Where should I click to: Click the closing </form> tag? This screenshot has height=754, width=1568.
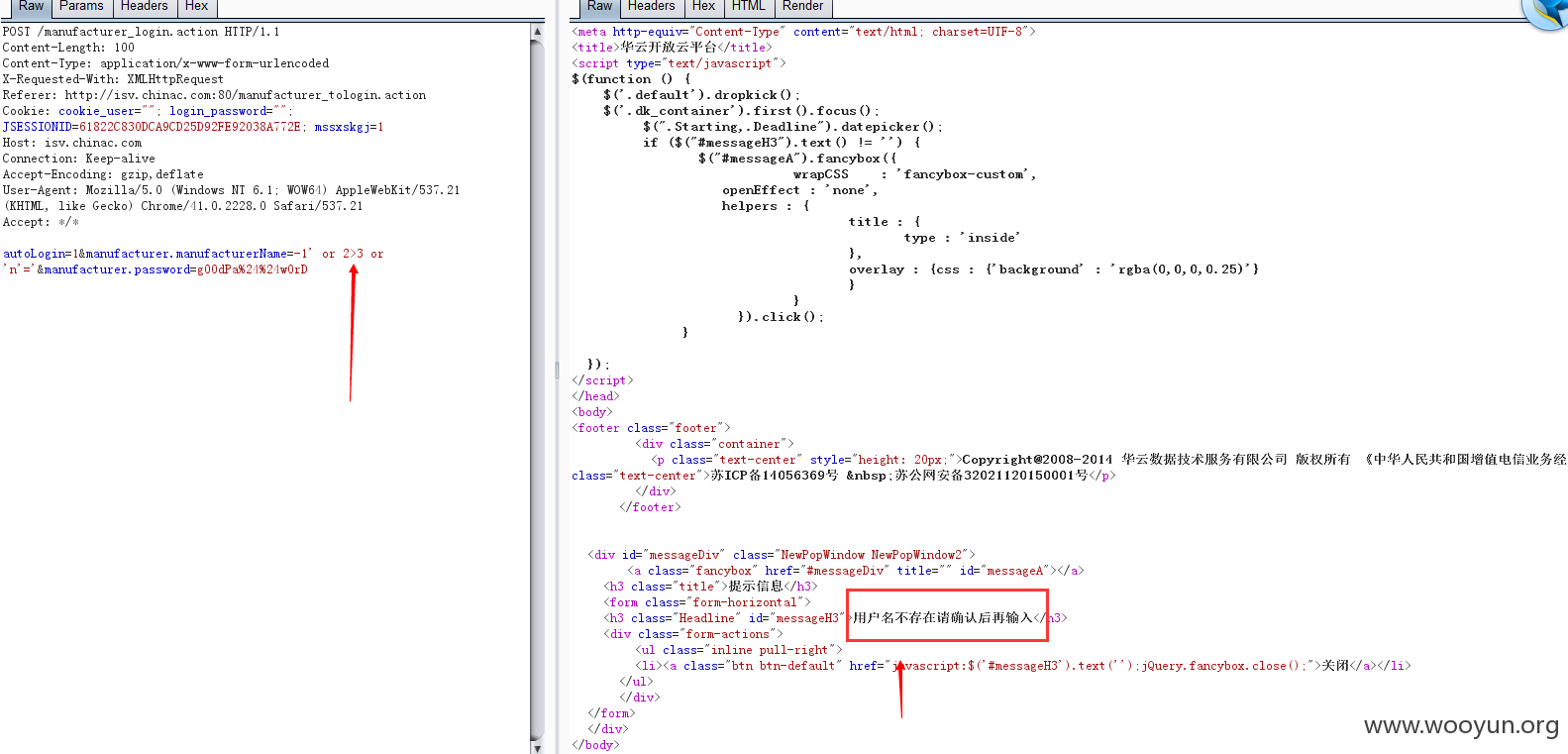[611, 713]
